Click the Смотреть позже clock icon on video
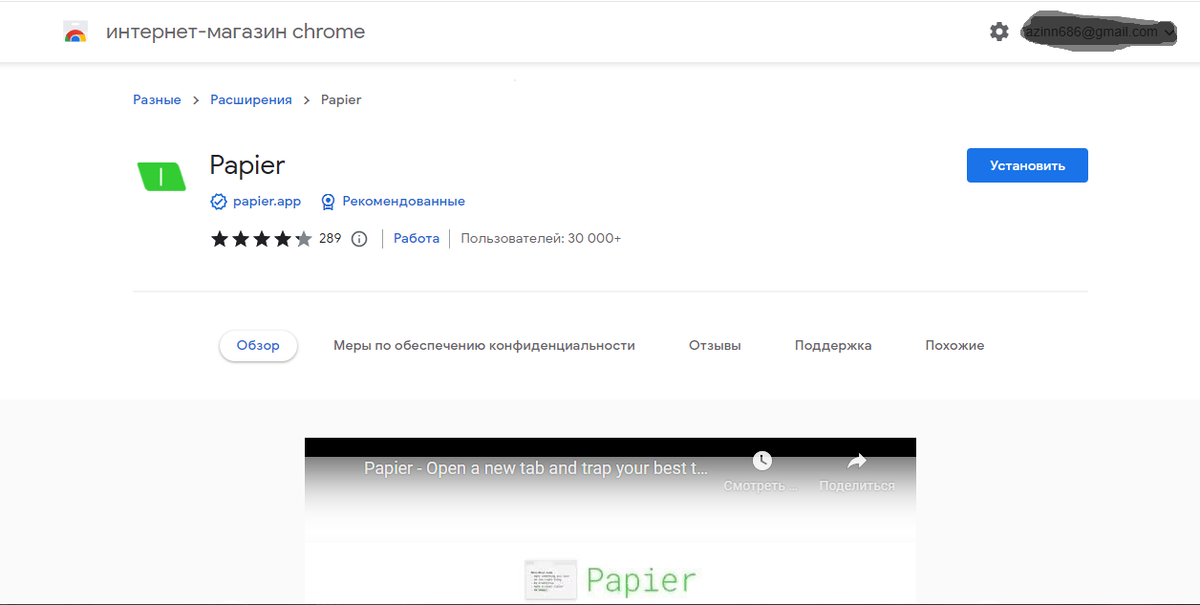Viewport: 1200px width, 605px height. tap(762, 461)
